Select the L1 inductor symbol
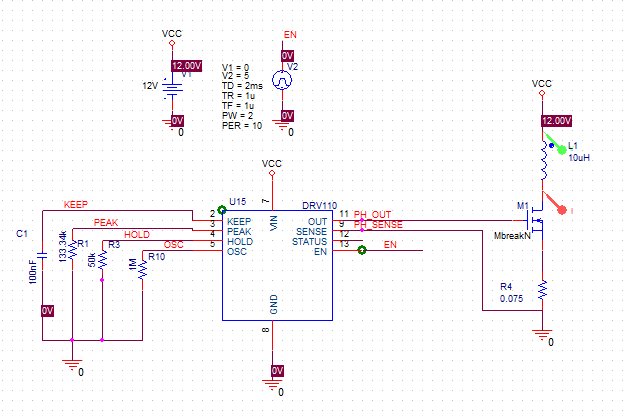The height and width of the screenshot is (414, 631). [543, 160]
